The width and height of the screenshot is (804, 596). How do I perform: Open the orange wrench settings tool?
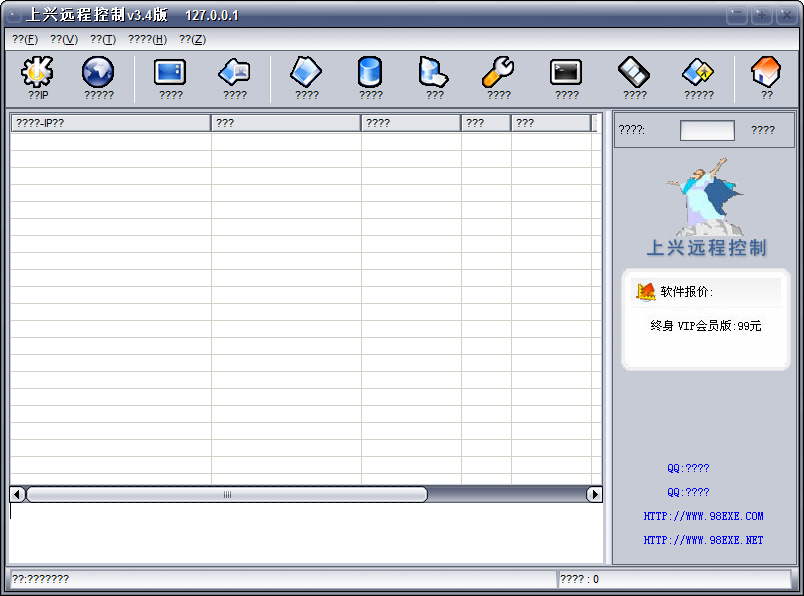click(498, 74)
